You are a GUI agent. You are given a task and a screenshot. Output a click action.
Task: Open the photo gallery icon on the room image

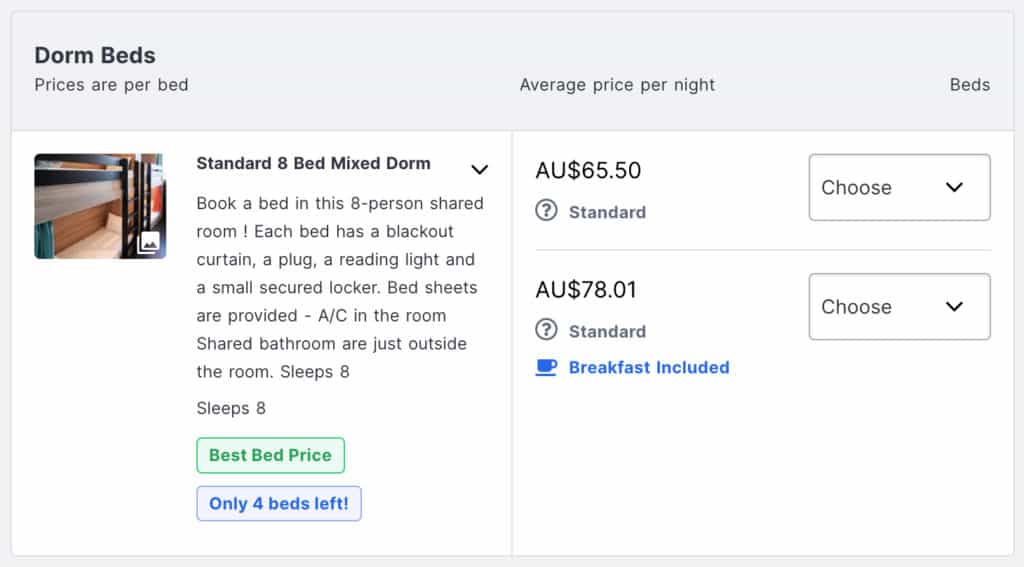(149, 242)
